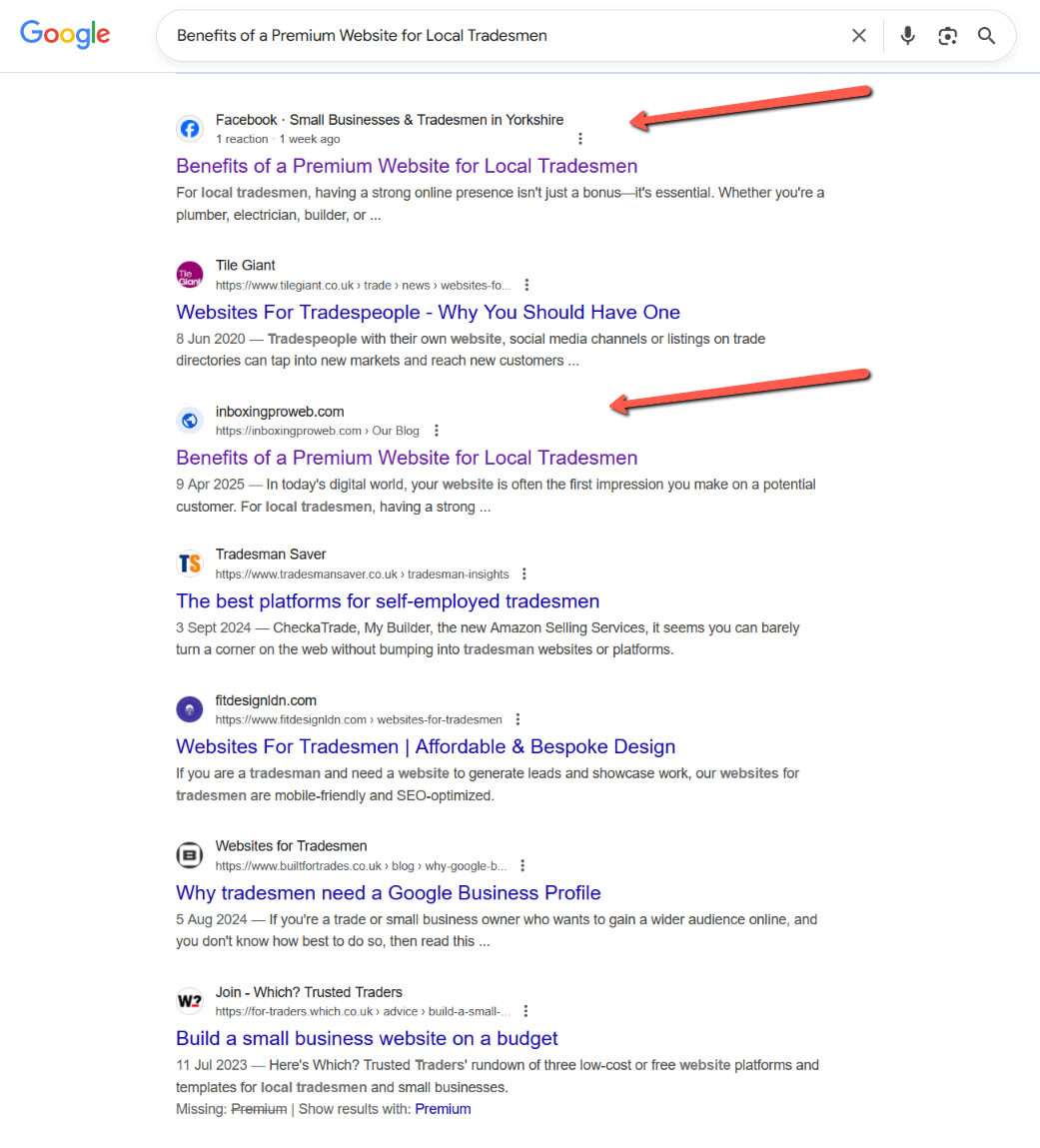
Task: Click the Google logo
Action: coord(65,34)
